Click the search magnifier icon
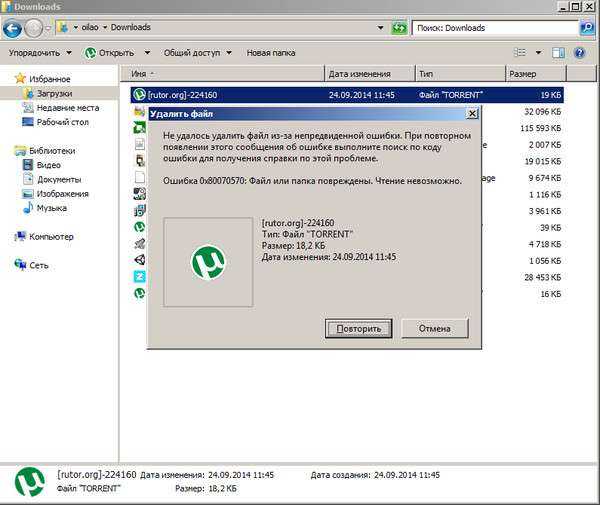This screenshot has width=600, height=505. [x=587, y=28]
